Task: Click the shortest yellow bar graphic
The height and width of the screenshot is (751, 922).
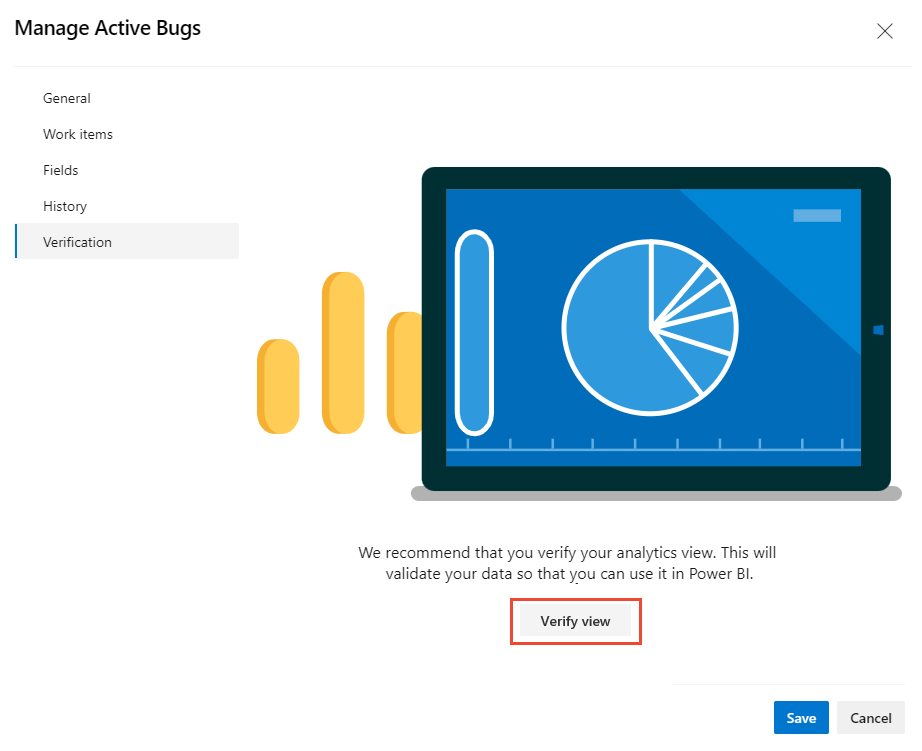Action: (278, 386)
